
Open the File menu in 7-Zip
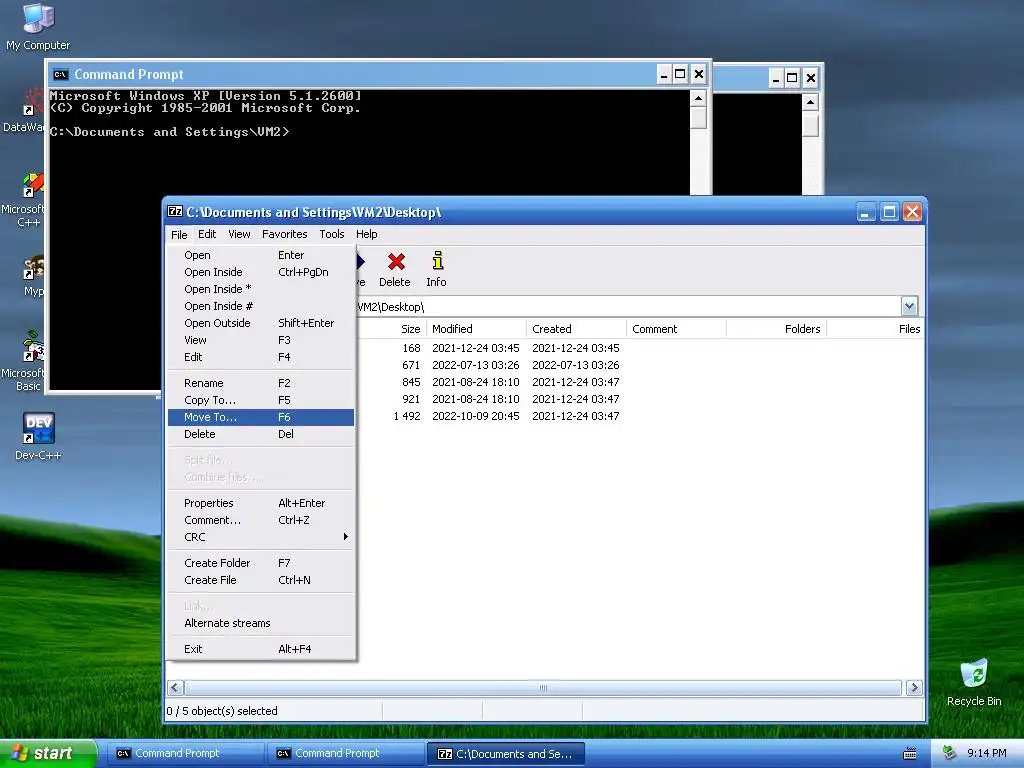[179, 234]
